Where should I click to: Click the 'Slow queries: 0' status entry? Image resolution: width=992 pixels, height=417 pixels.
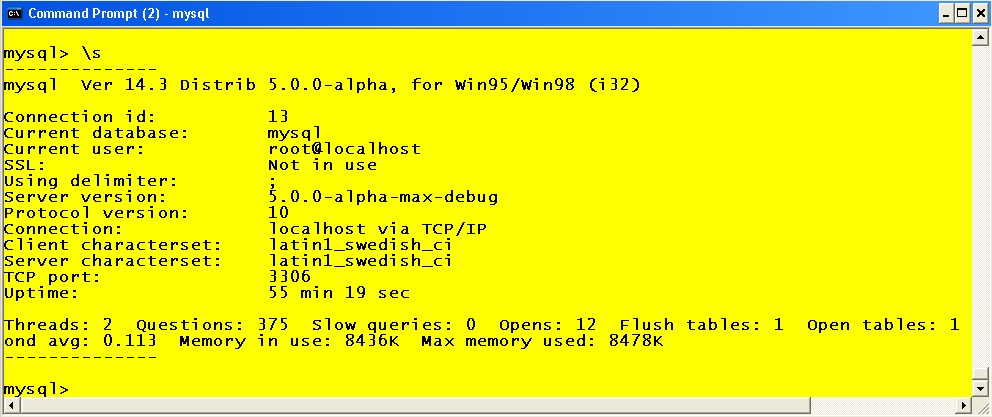pyautogui.click(x=394, y=325)
